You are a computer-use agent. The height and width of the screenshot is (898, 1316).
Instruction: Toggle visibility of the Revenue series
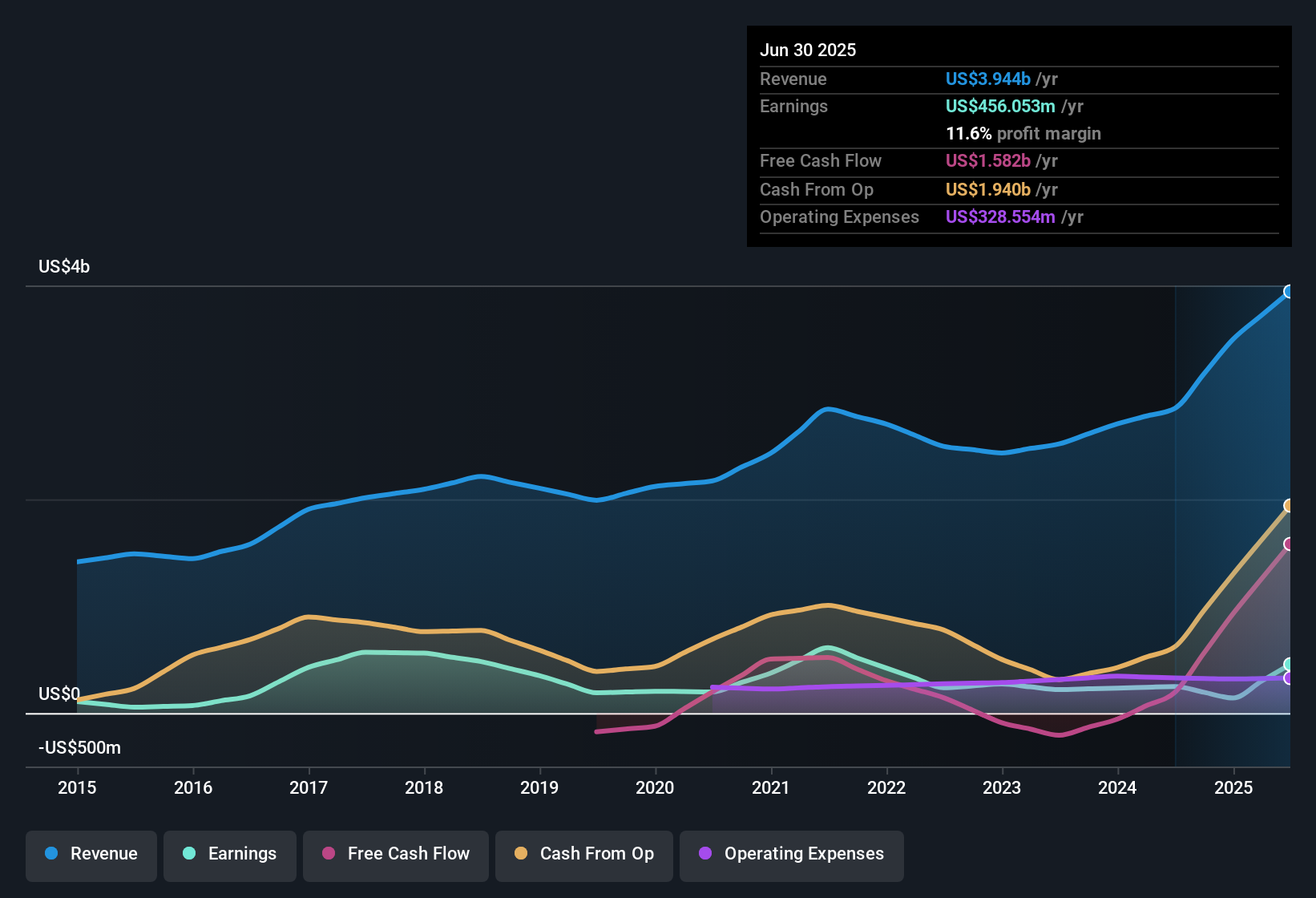(91, 854)
